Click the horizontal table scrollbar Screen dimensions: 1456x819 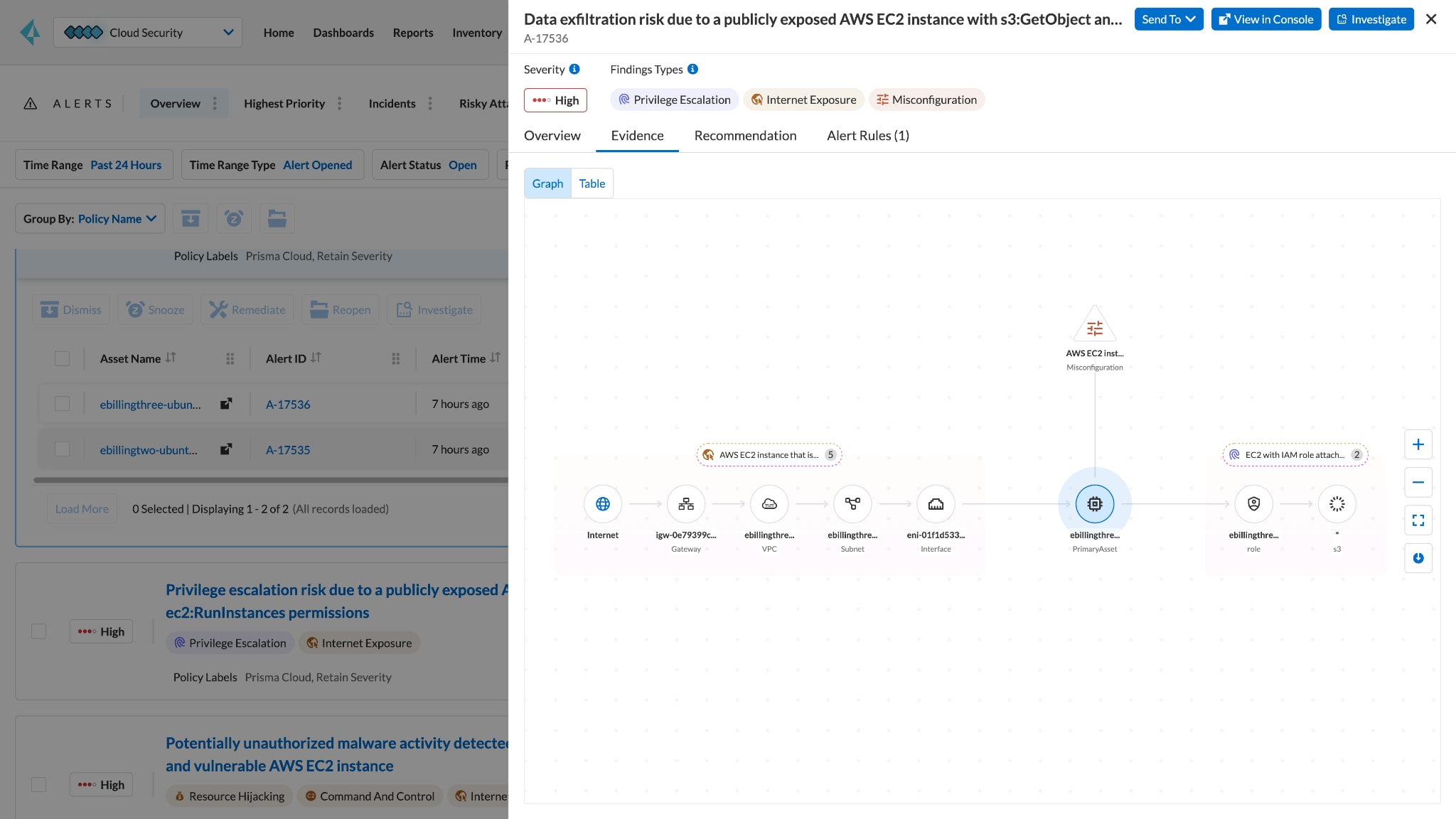click(271, 480)
